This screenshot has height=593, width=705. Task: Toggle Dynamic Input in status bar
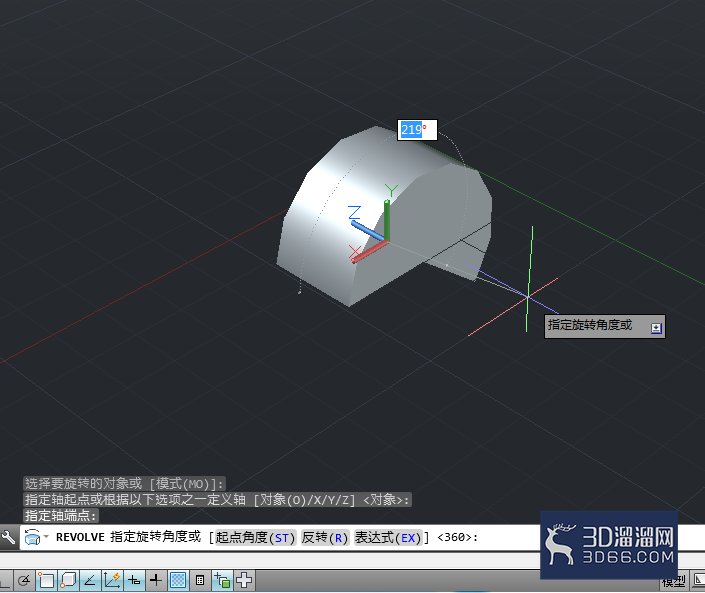tap(134, 580)
